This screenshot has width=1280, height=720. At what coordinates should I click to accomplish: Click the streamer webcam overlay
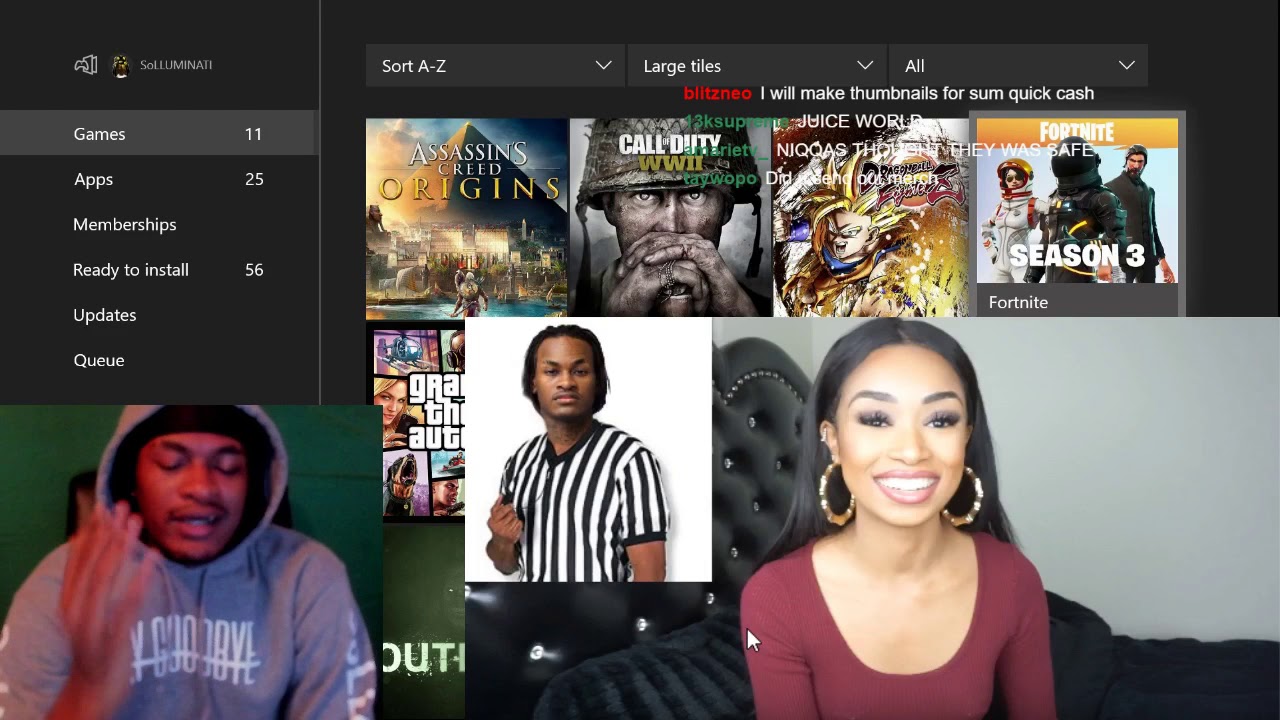click(x=191, y=562)
